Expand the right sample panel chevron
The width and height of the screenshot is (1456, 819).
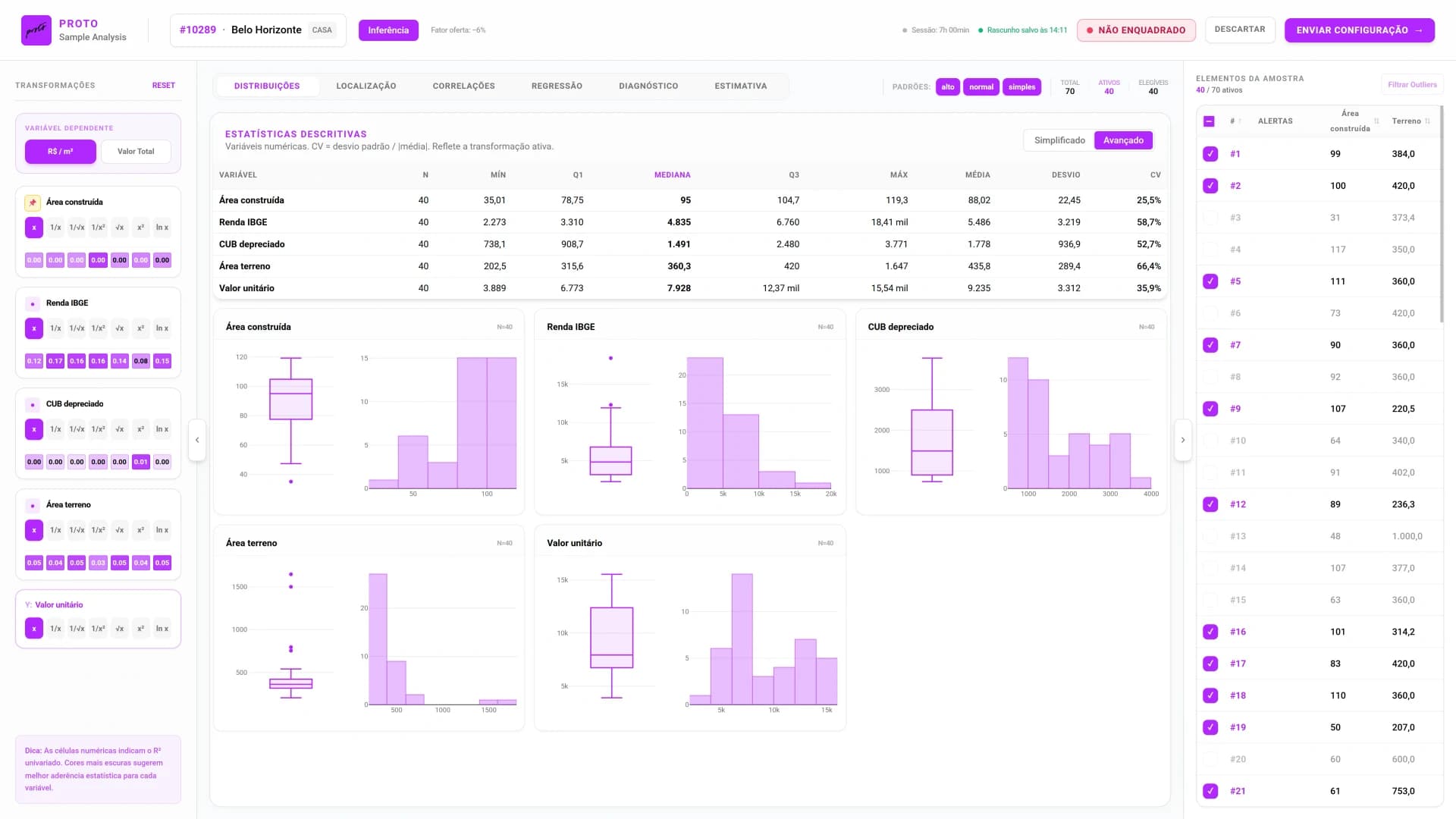[1182, 440]
